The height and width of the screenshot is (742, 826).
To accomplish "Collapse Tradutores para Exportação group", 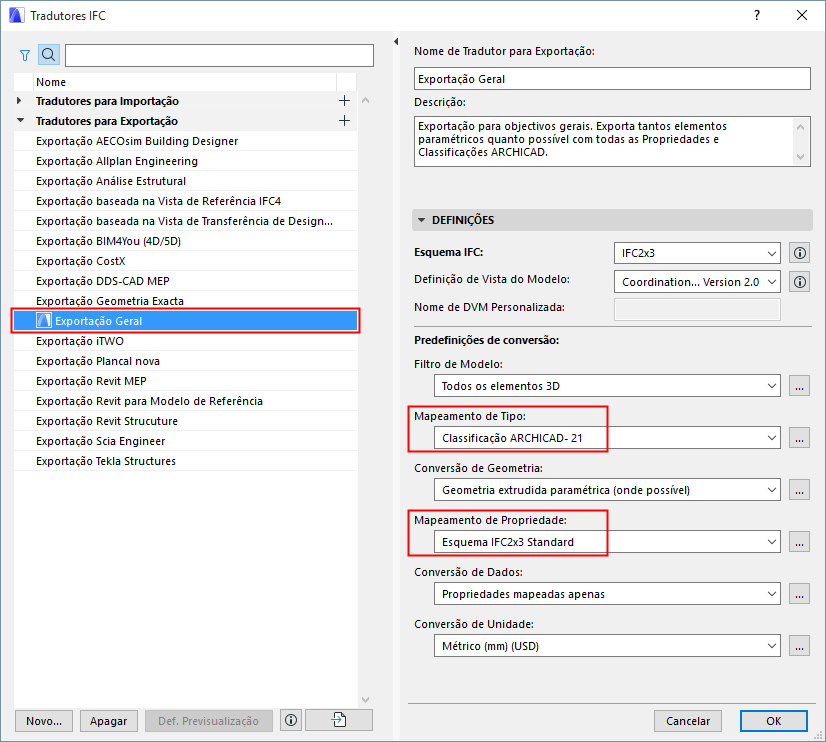I will [21, 121].
